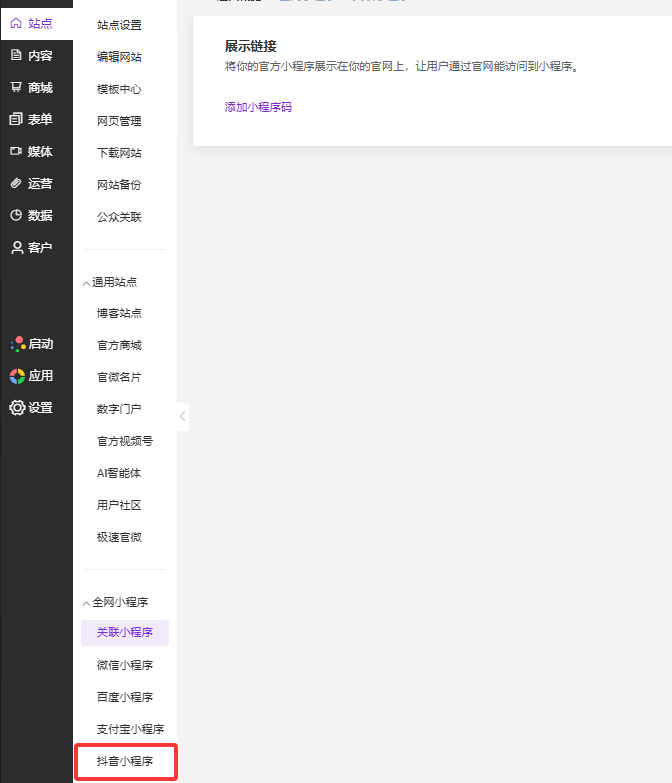Click the 站点 home icon in sidebar

click(x=16, y=23)
